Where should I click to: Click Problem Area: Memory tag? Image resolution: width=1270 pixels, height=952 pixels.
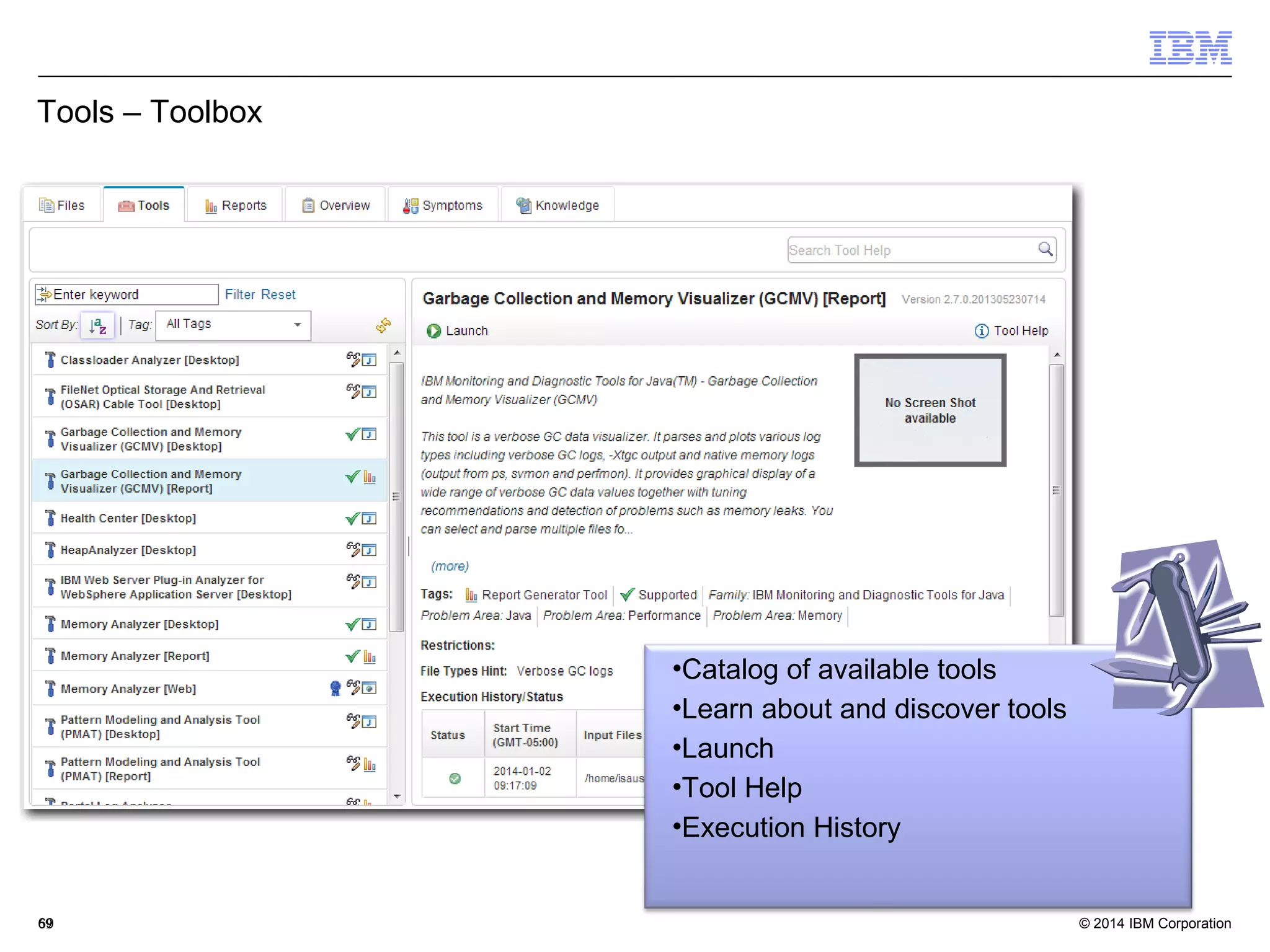click(778, 615)
